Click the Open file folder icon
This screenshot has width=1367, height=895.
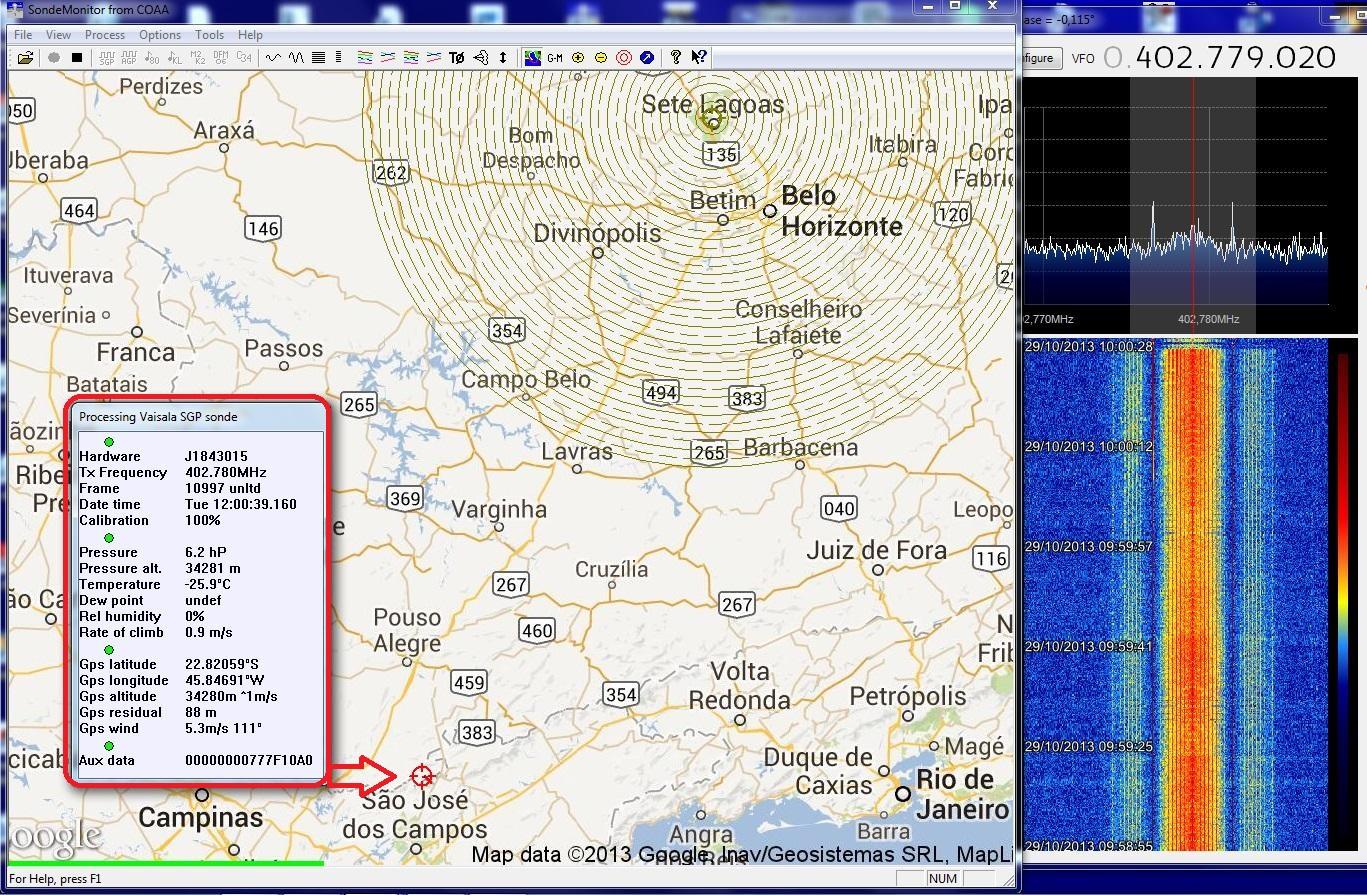click(x=25, y=58)
